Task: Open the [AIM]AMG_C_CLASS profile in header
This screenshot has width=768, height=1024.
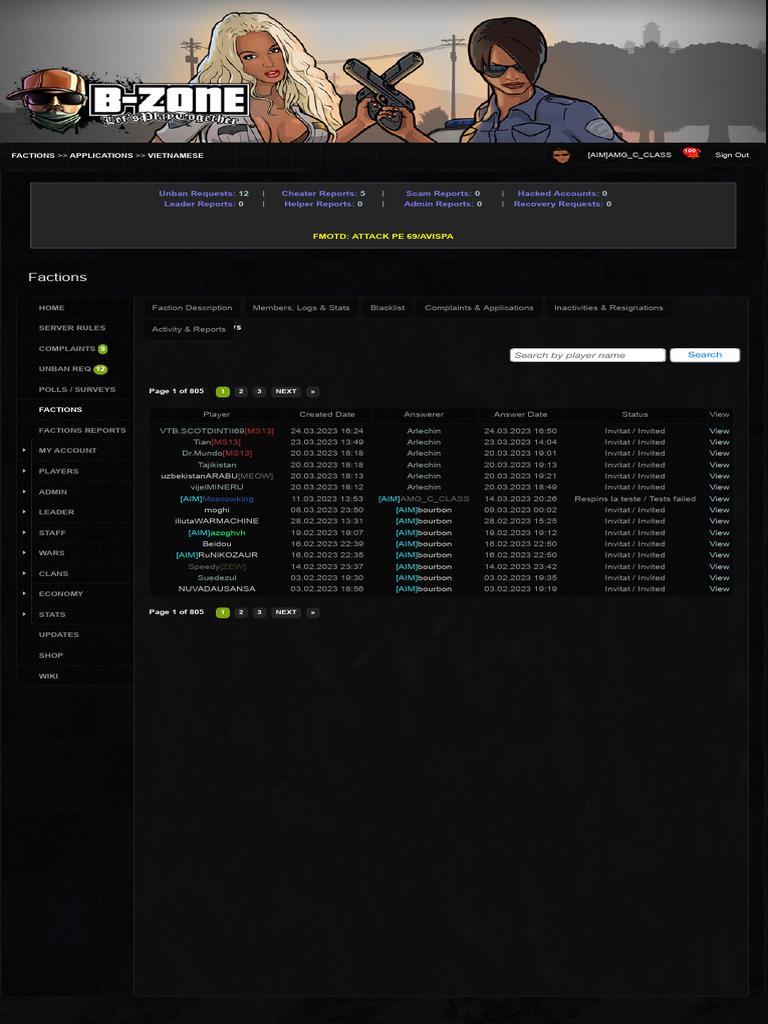Action: [629, 155]
